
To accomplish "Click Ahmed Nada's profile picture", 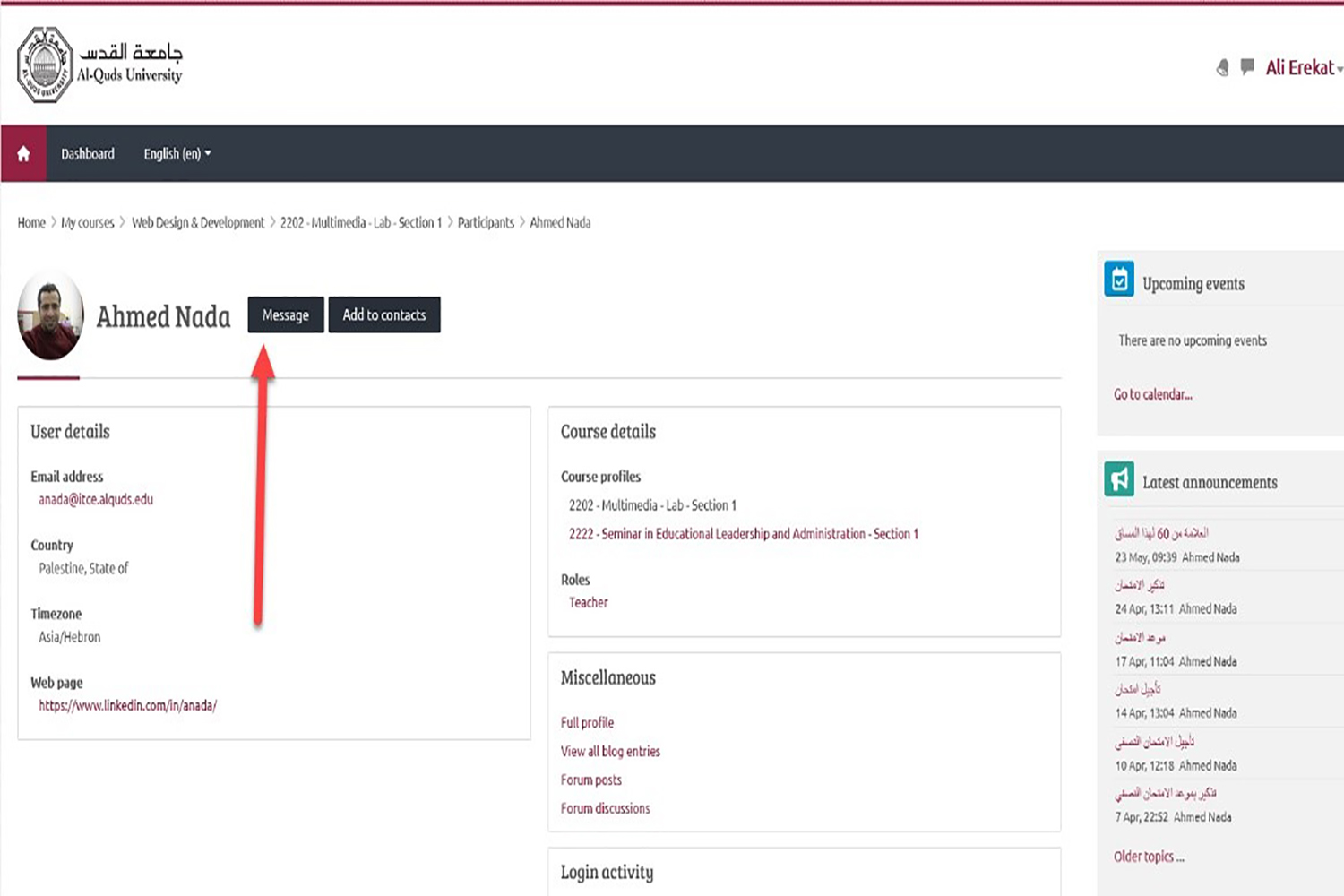I will pos(50,315).
